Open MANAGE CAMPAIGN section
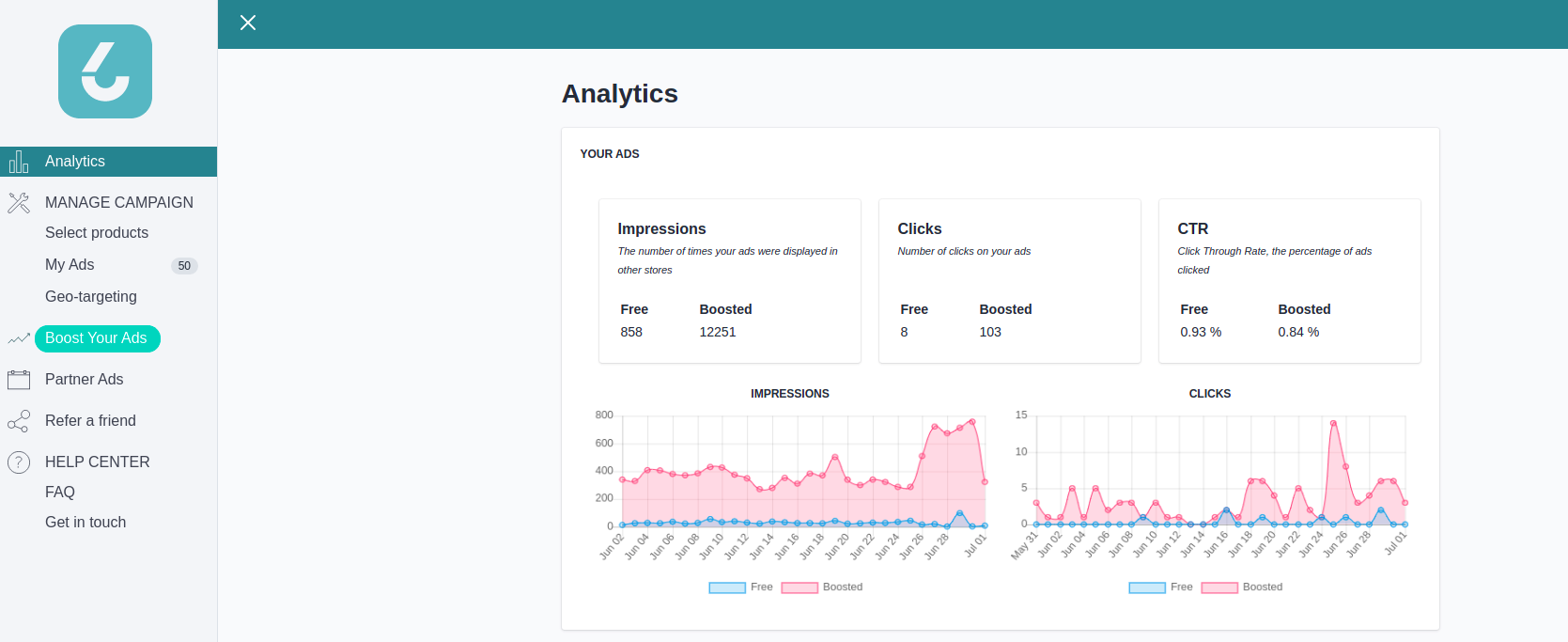This screenshot has height=642, width=1568. 119,203
